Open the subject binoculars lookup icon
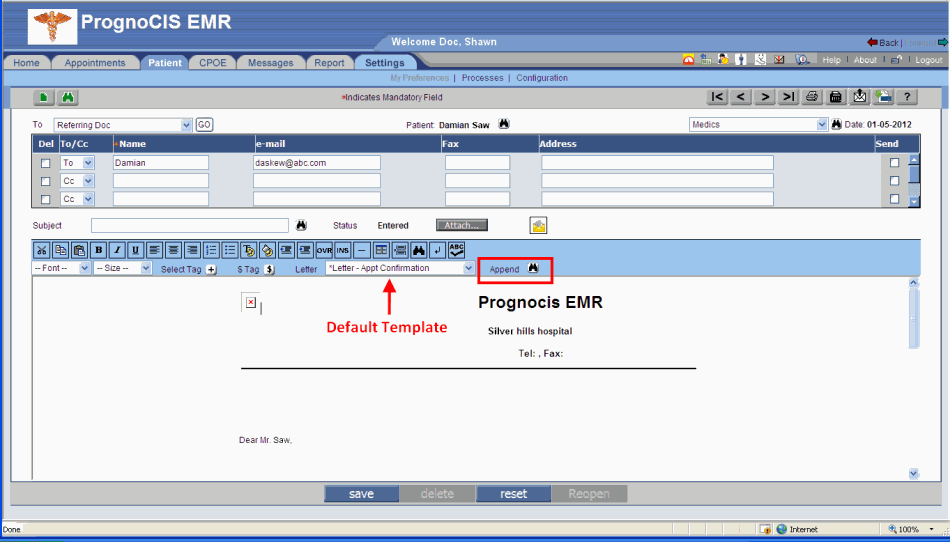Screen dimensions: 950x542 tap(301, 225)
